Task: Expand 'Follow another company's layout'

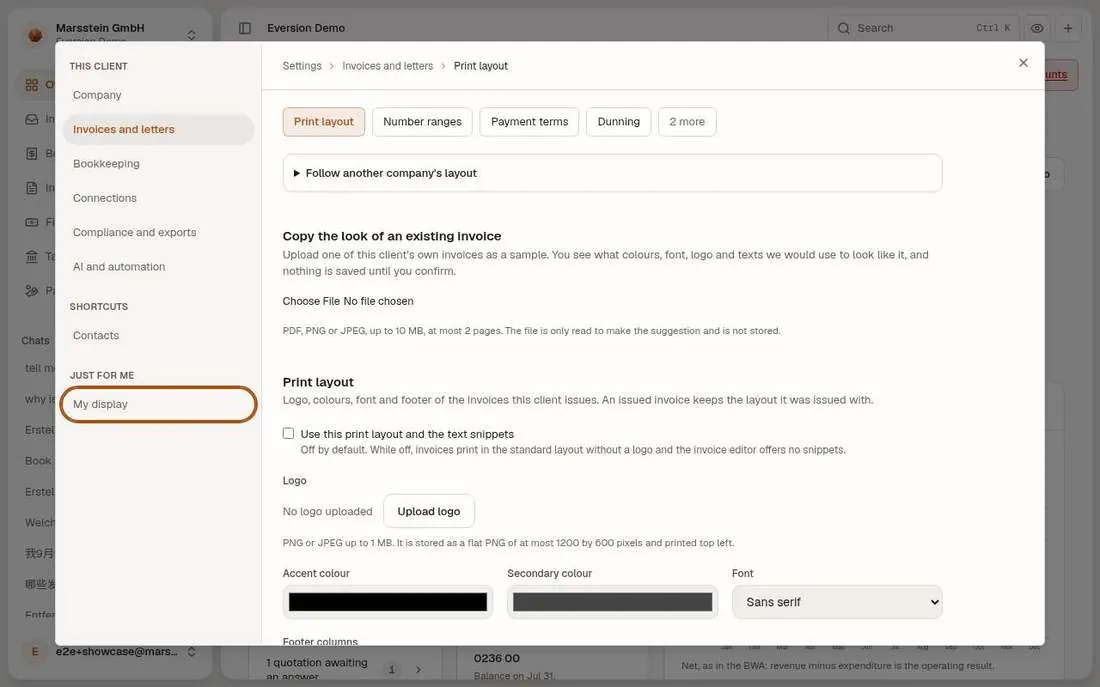Action: 391,173
